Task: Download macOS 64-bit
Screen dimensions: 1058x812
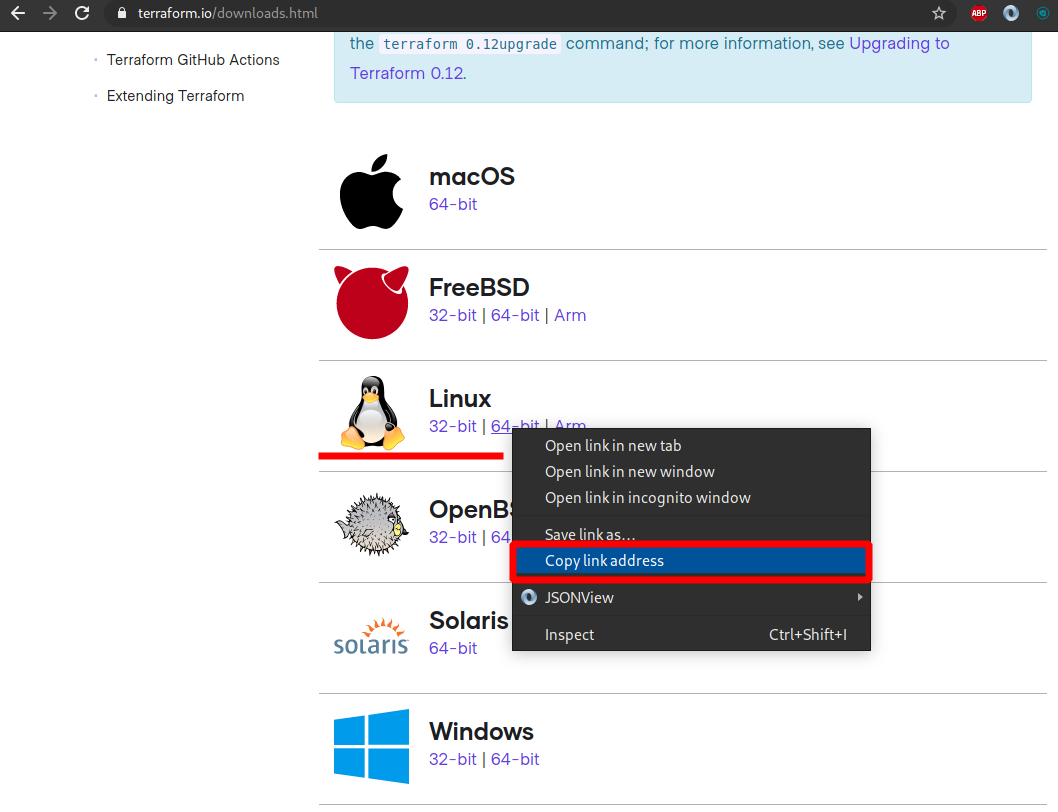Action: click(x=453, y=204)
